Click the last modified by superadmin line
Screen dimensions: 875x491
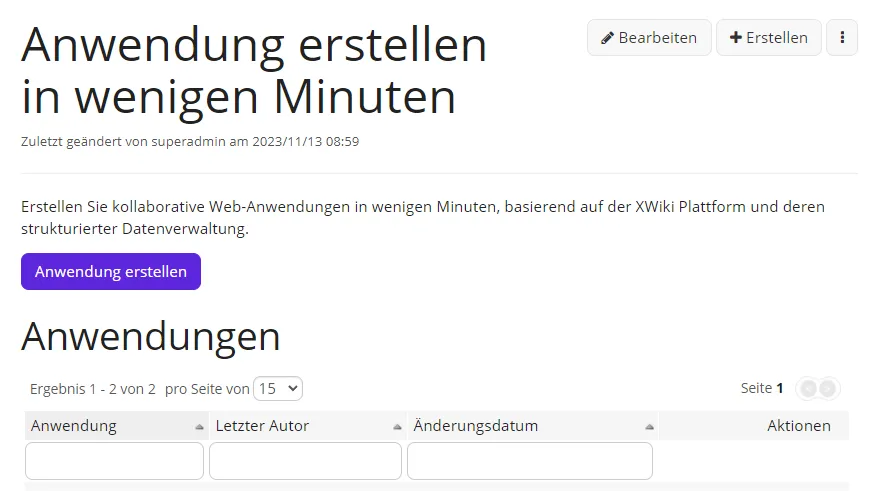pos(190,142)
